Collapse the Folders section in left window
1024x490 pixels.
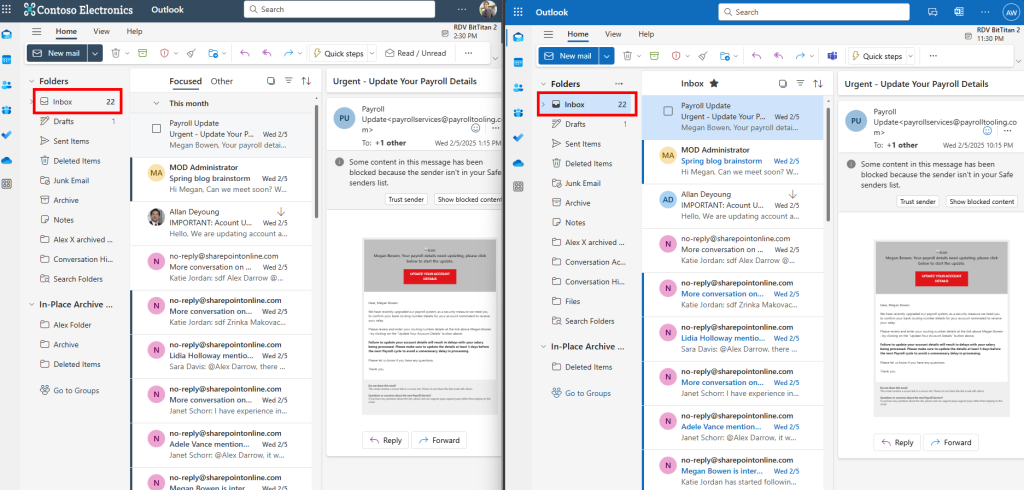click(31, 81)
